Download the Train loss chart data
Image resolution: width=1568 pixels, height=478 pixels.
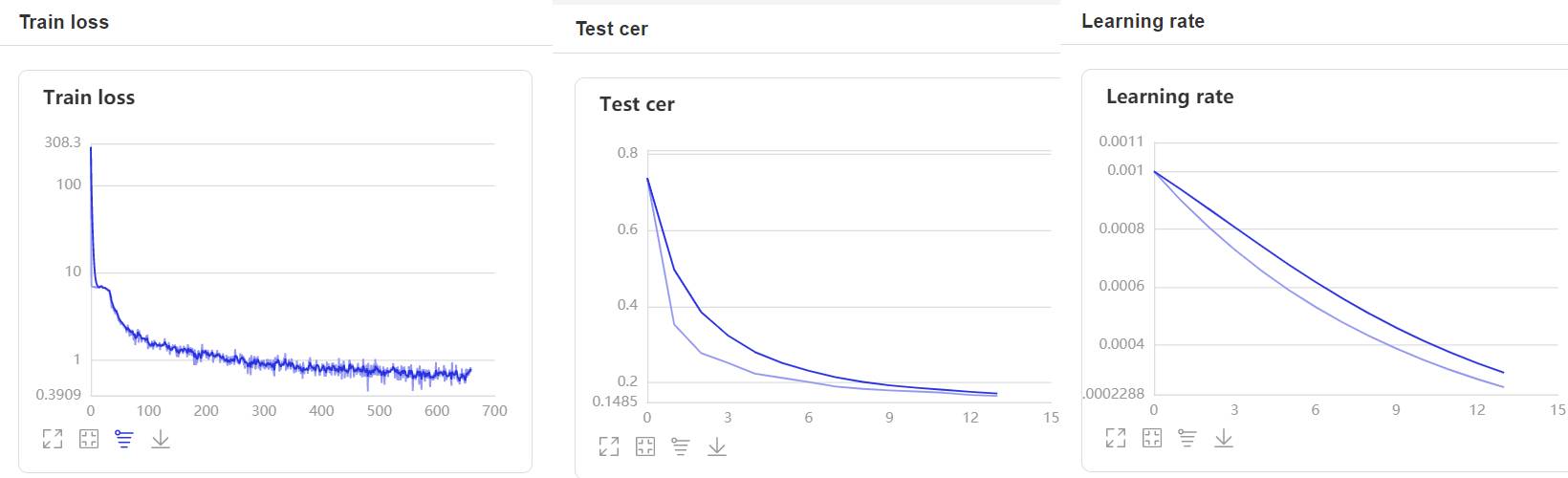[161, 439]
